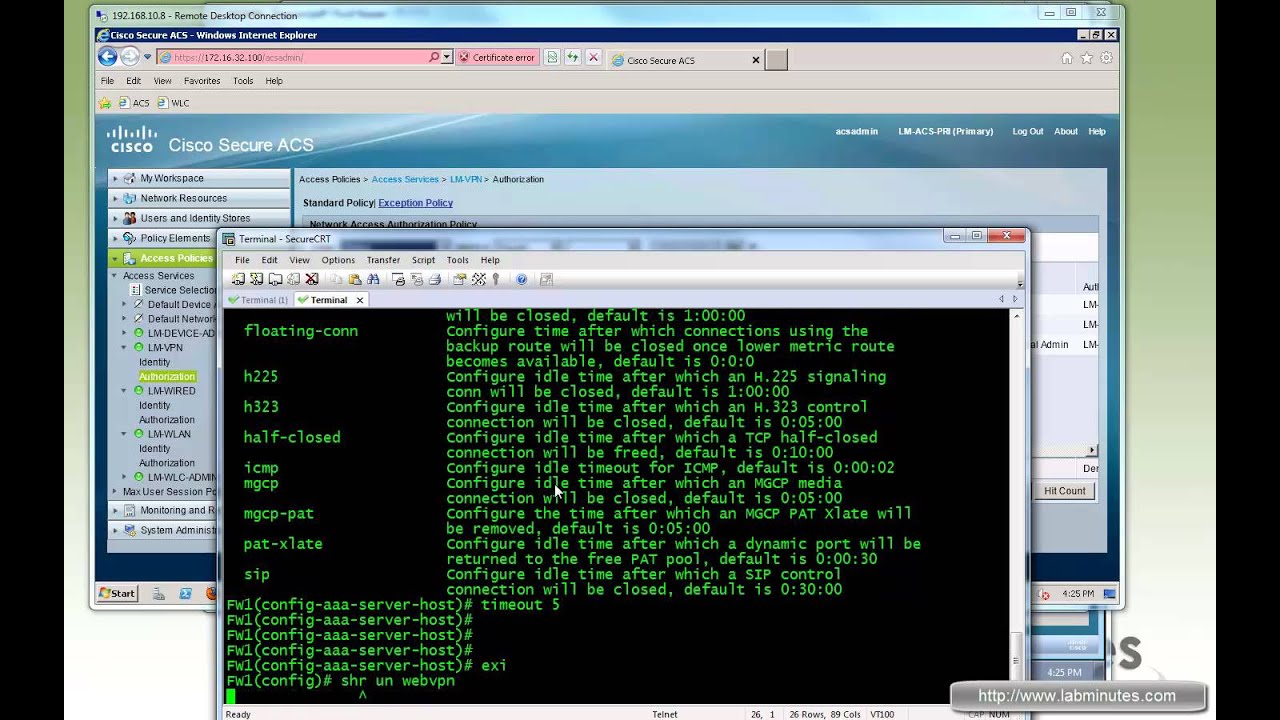Collapse LM-VPN access service node

[x=125, y=348]
